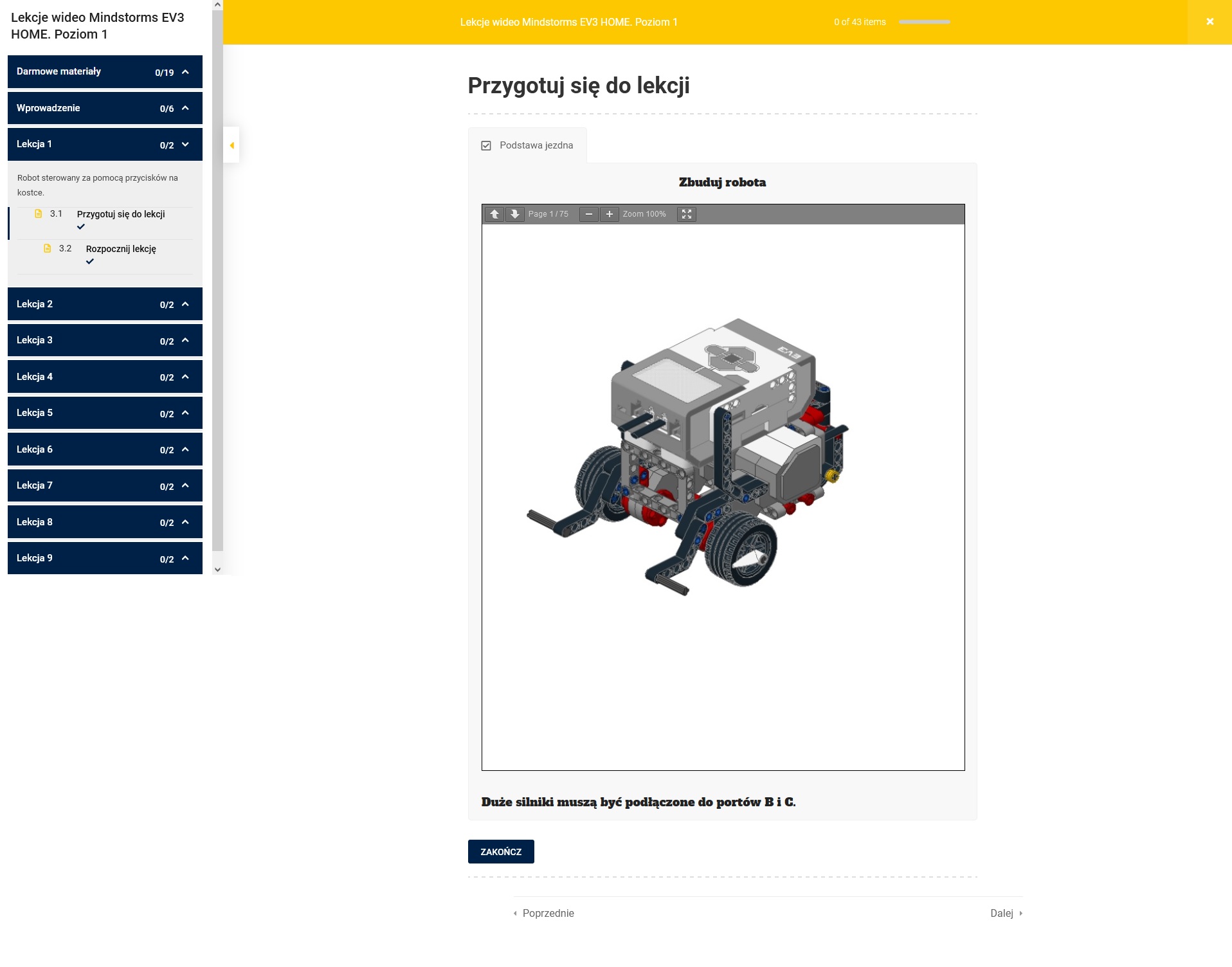Click the 'Zbuduj robota' heading
The image size is (1232, 967).
tap(723, 182)
